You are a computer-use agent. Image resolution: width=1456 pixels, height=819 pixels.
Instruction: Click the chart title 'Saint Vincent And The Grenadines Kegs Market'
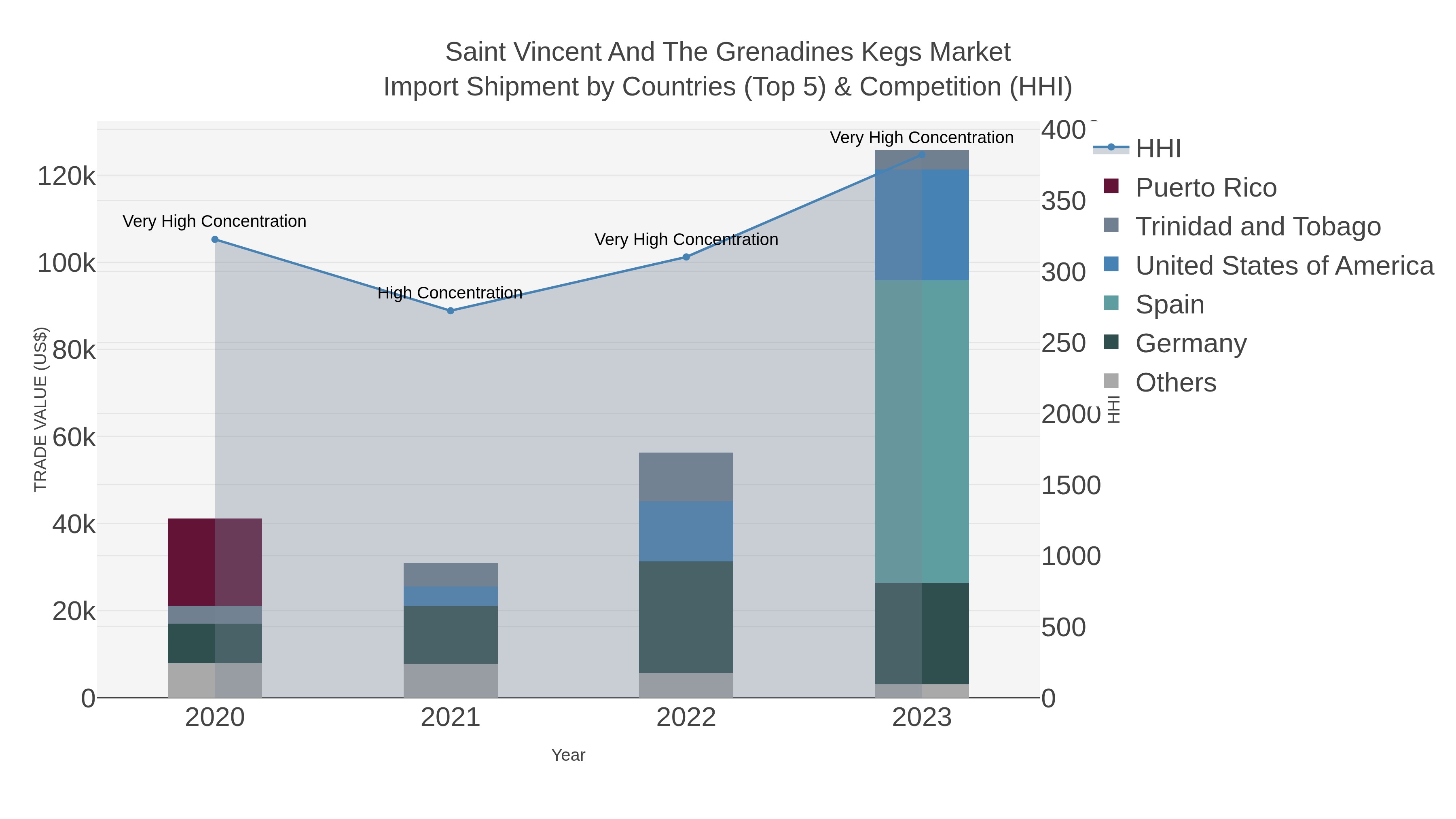[x=728, y=52]
